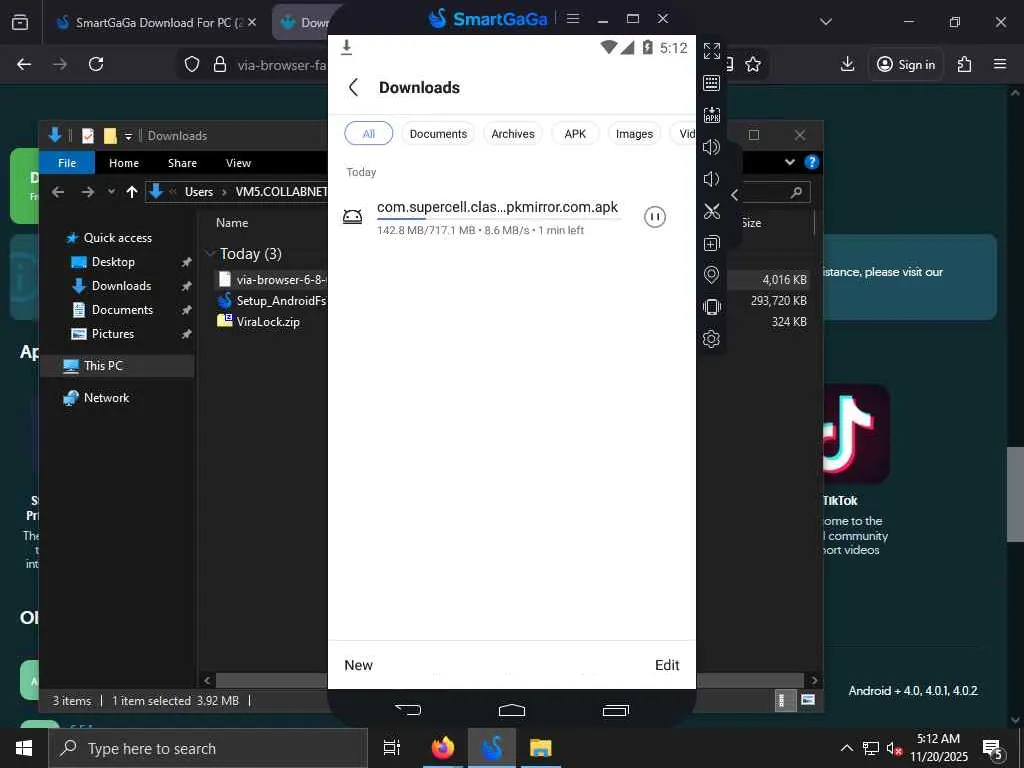Tap the Android back navigation button

coord(408,709)
